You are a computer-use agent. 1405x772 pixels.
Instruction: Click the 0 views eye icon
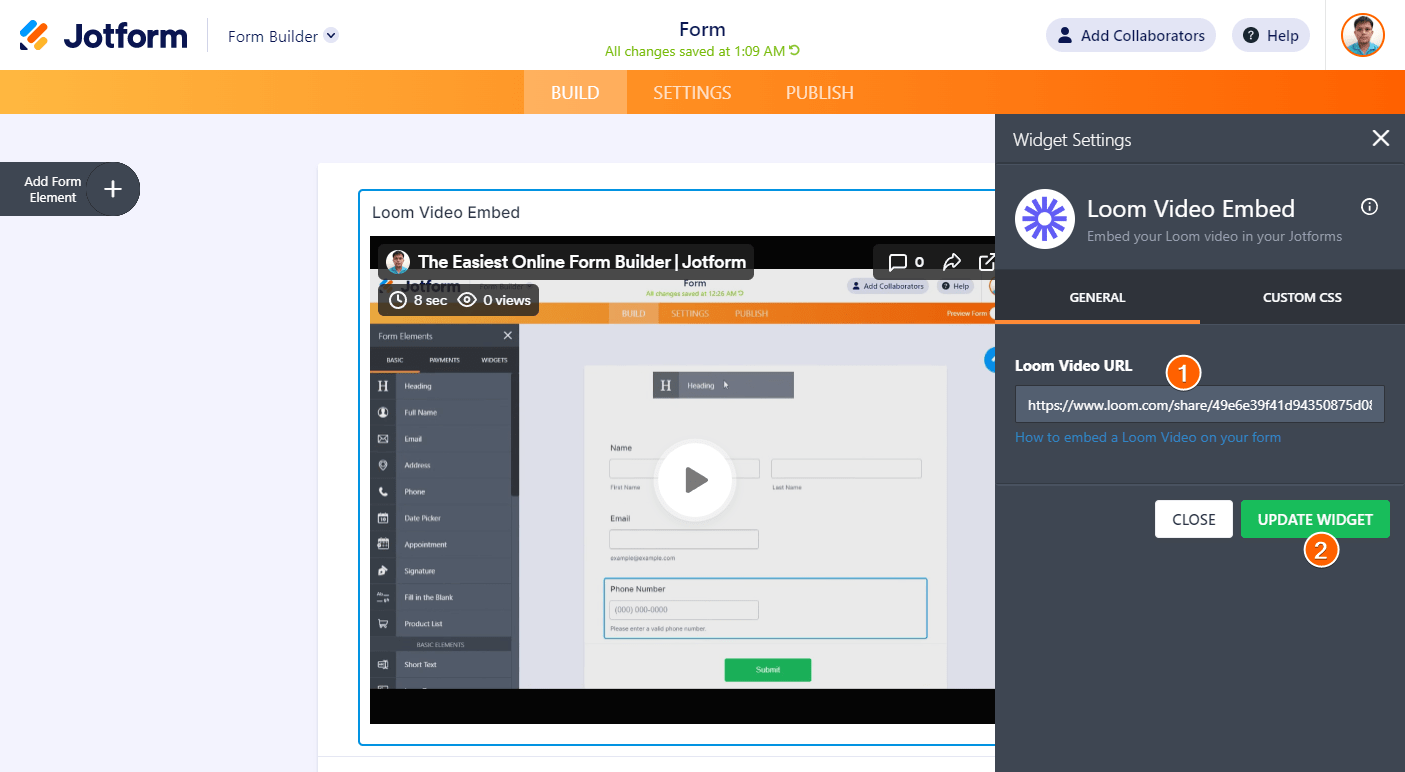tap(467, 300)
